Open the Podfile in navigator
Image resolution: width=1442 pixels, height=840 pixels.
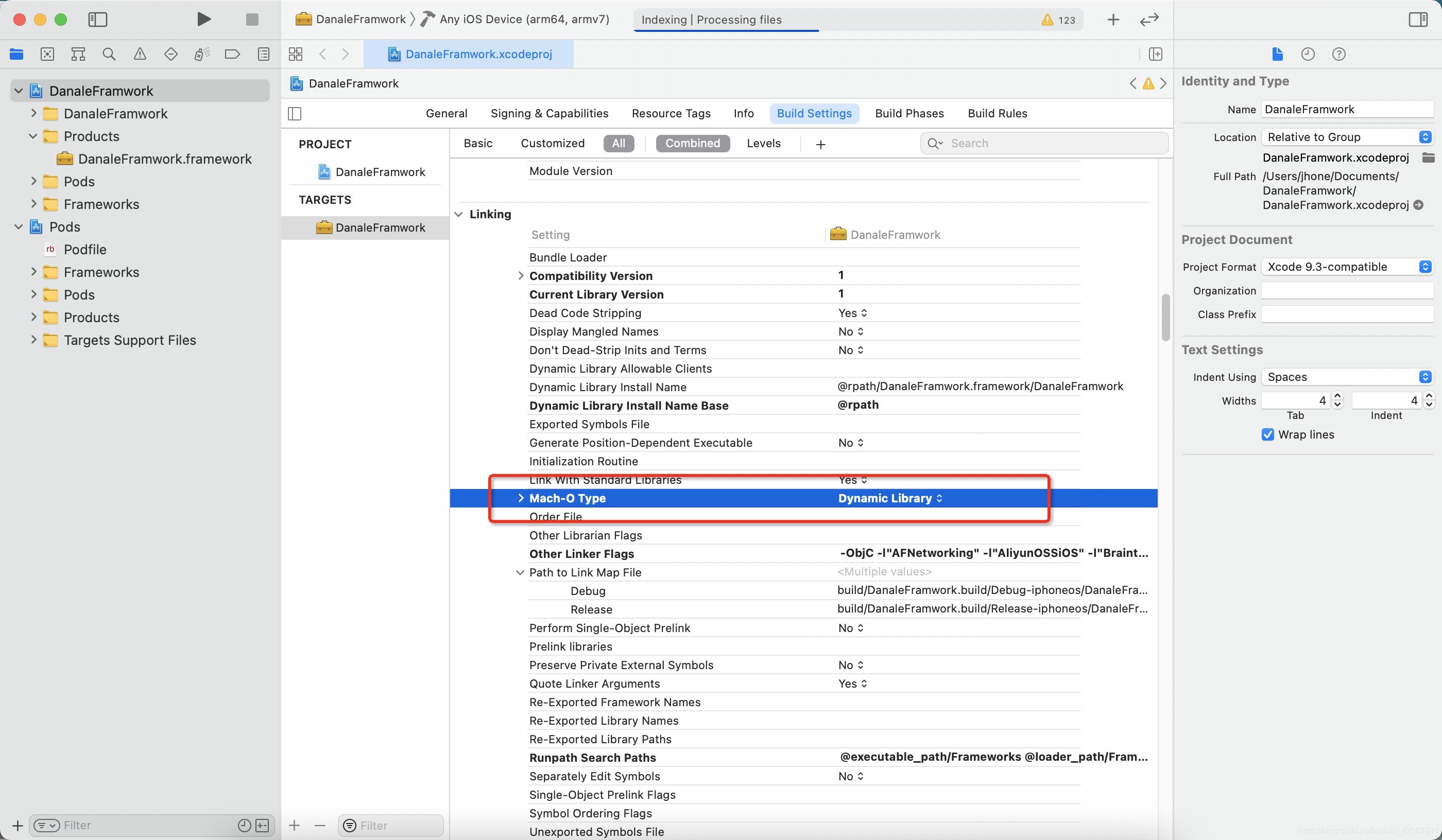[84, 249]
